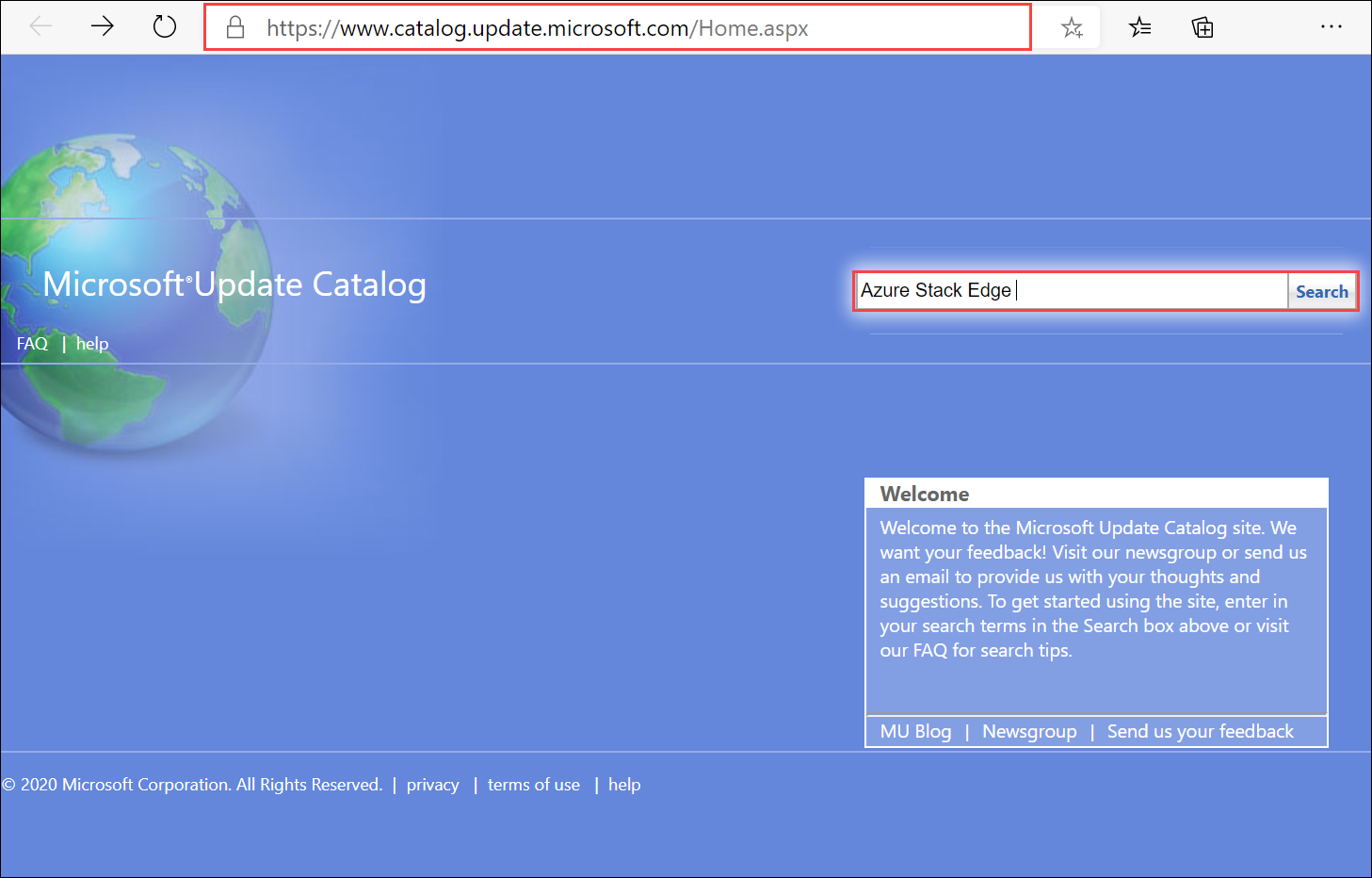Reload the page with the refresh icon

[165, 26]
